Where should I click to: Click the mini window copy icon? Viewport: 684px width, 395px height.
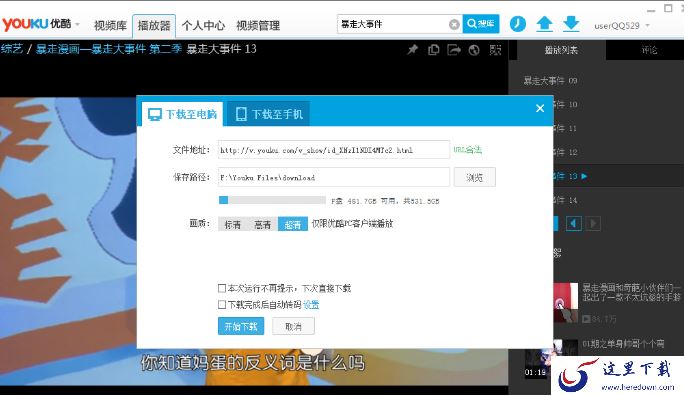click(x=434, y=50)
